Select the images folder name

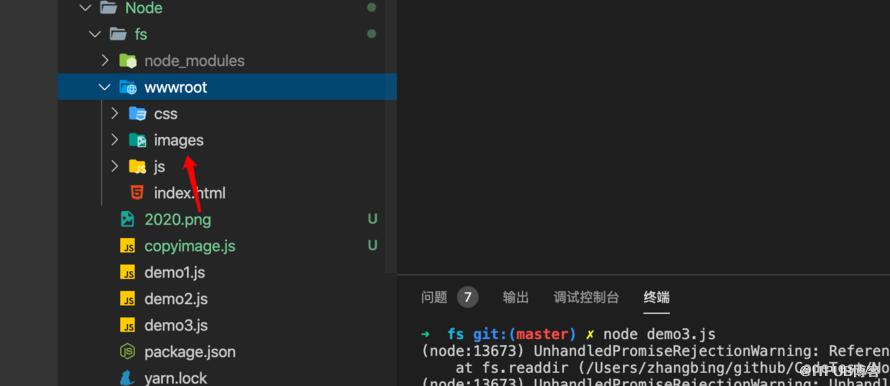pos(179,140)
